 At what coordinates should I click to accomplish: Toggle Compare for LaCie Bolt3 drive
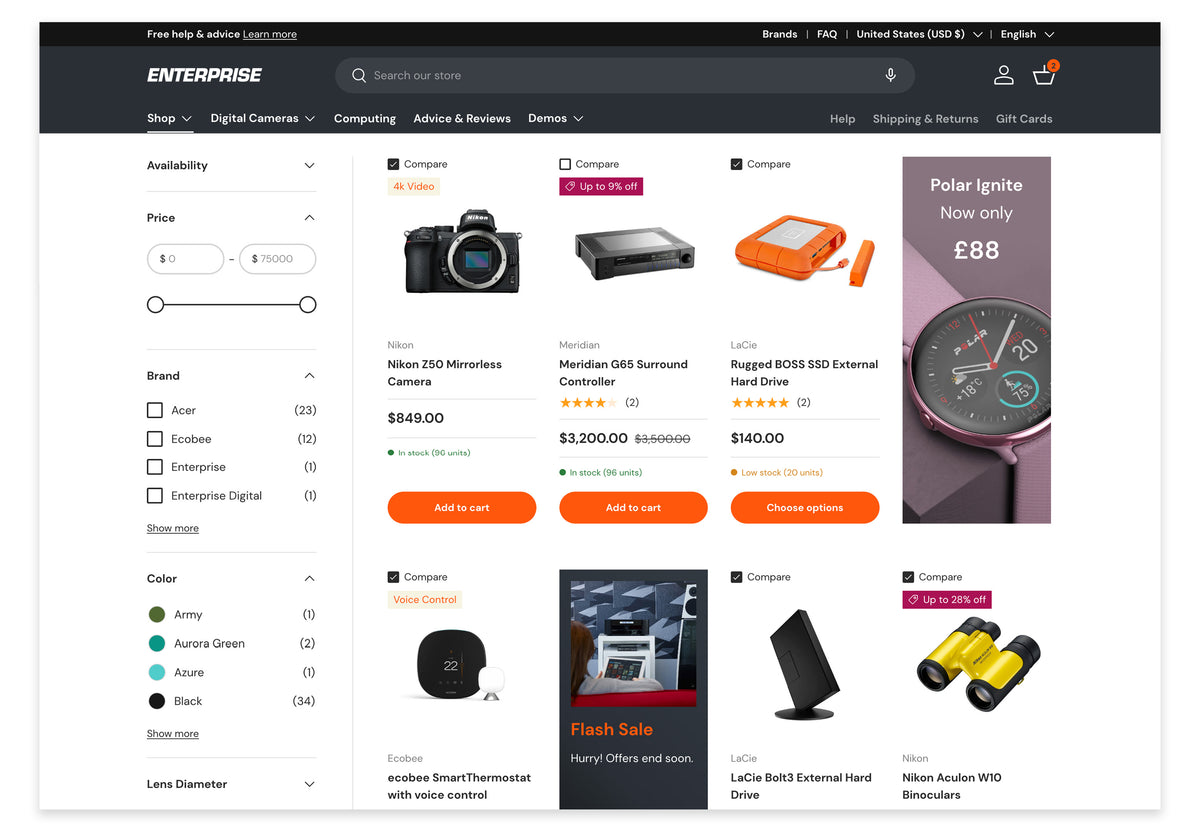(737, 577)
